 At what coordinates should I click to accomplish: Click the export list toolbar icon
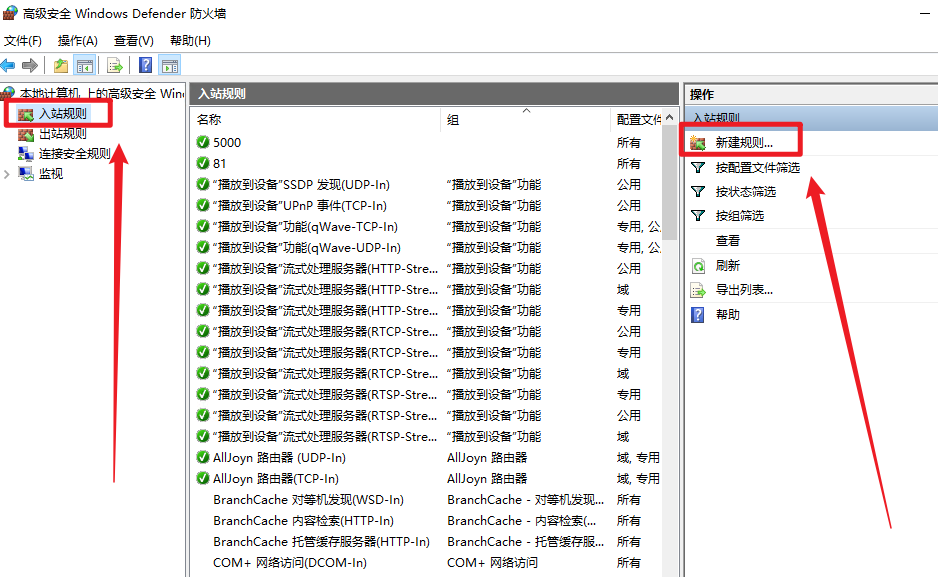(x=115, y=66)
